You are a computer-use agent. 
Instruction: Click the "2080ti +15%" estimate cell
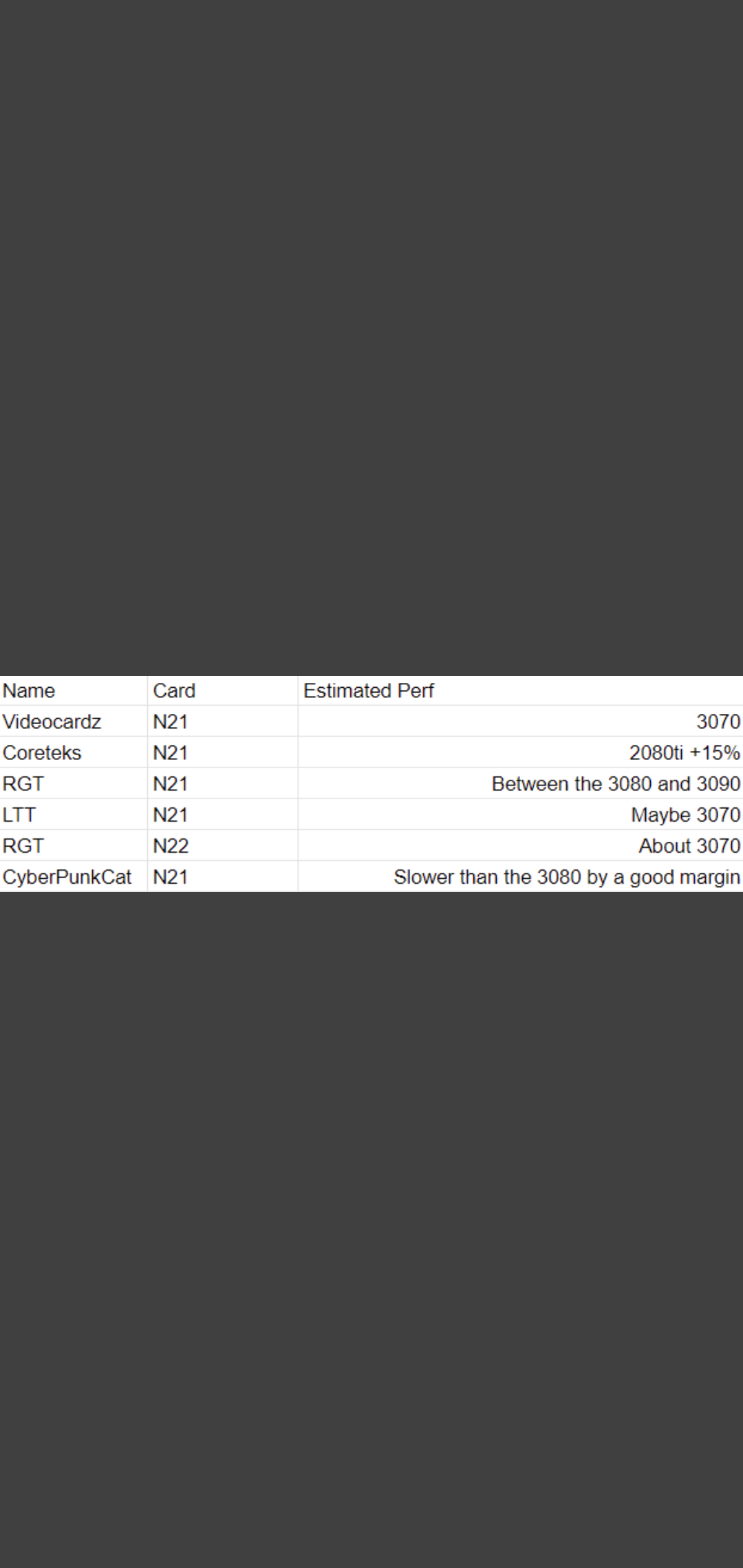click(684, 752)
